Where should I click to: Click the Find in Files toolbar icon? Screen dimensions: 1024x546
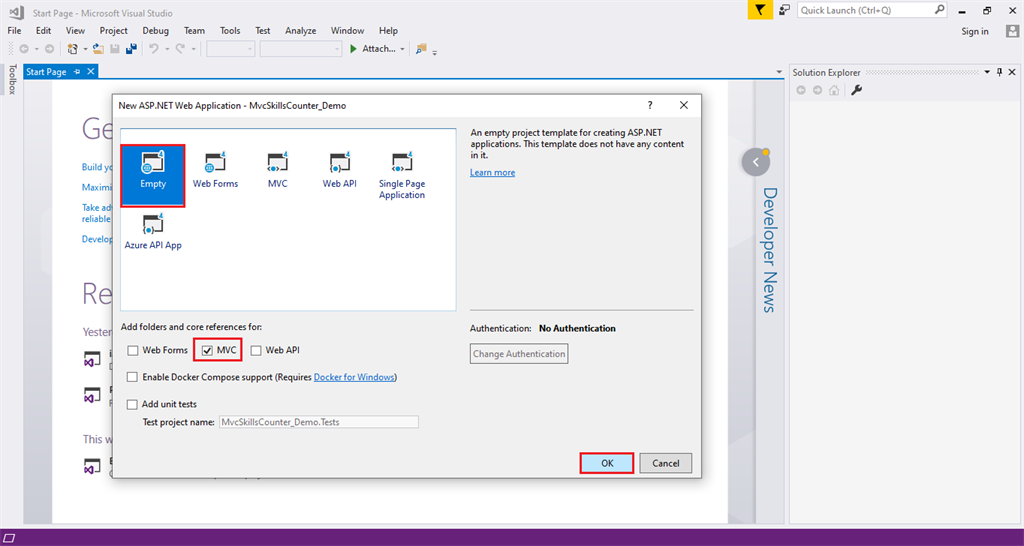[421, 49]
